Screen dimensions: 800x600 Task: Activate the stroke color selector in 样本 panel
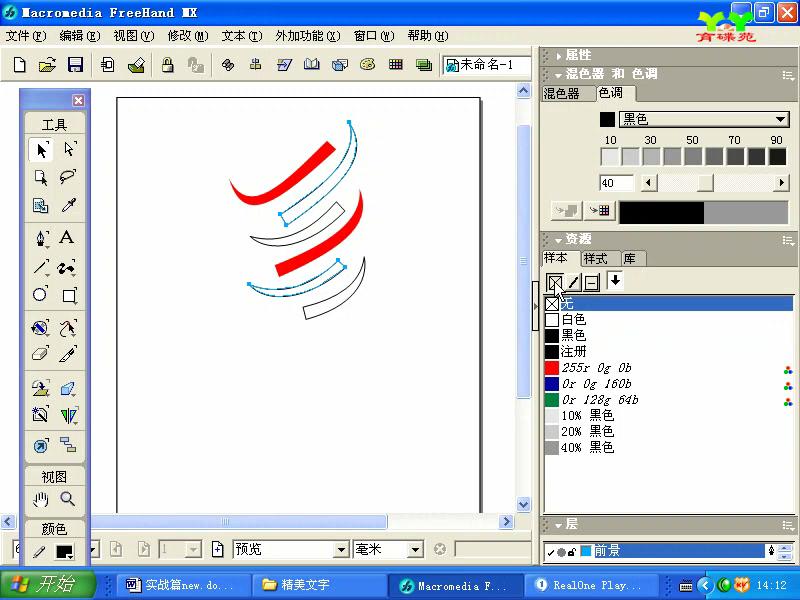tap(573, 282)
